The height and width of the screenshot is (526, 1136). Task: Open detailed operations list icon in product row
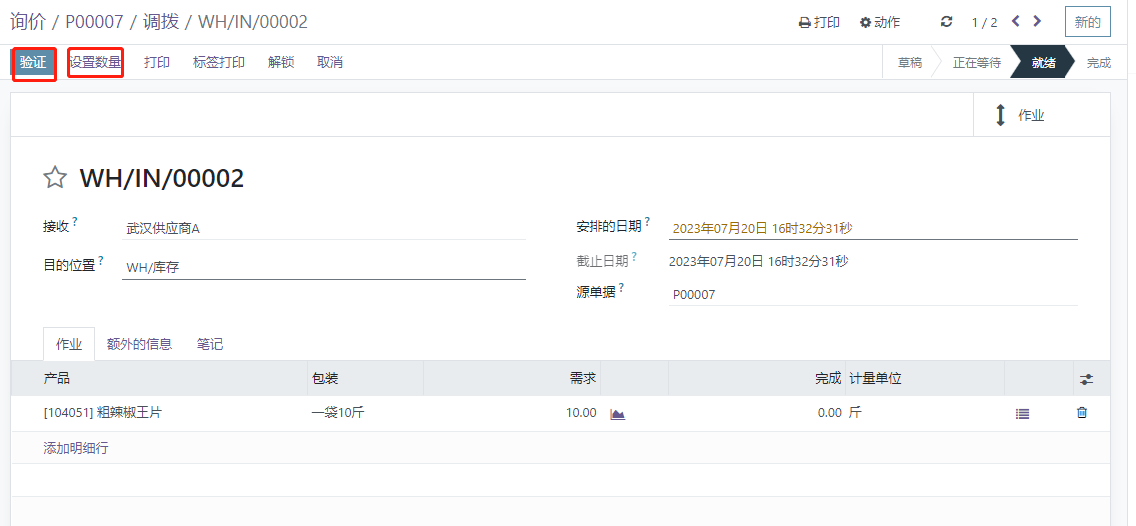1022,413
